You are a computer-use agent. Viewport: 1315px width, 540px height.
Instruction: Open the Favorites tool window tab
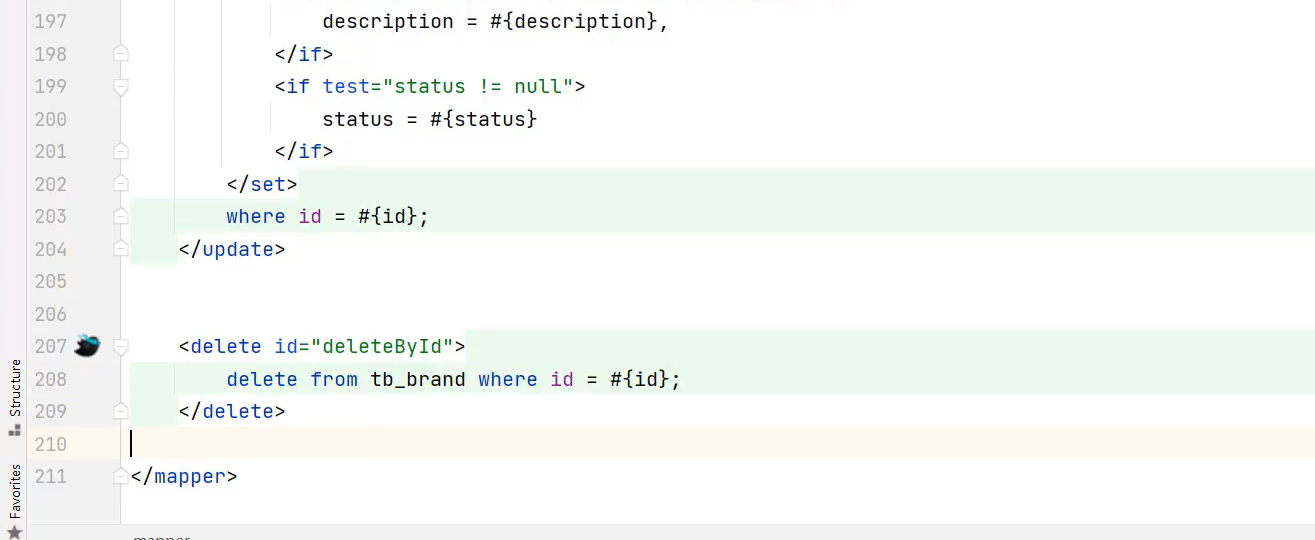click(15, 490)
